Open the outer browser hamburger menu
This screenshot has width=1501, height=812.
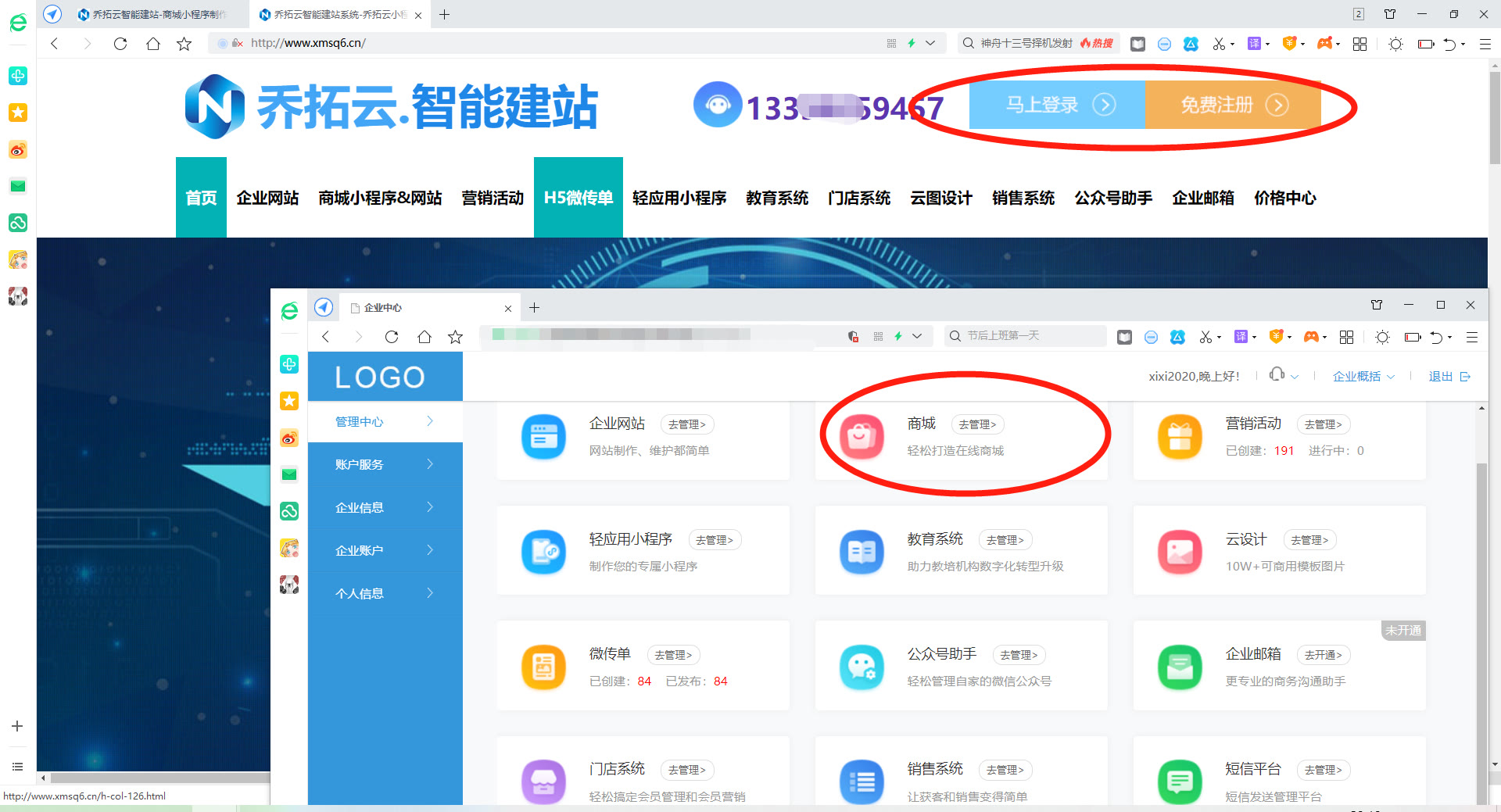point(1485,44)
